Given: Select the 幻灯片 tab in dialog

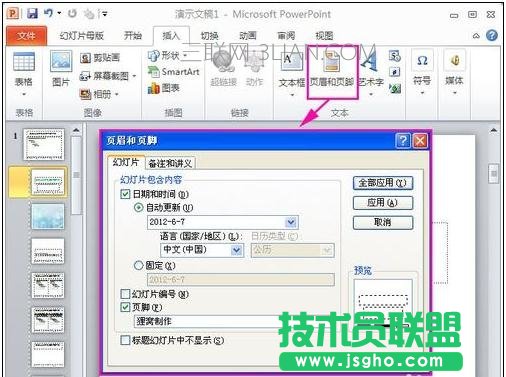Looking at the screenshot, I should (125, 163).
